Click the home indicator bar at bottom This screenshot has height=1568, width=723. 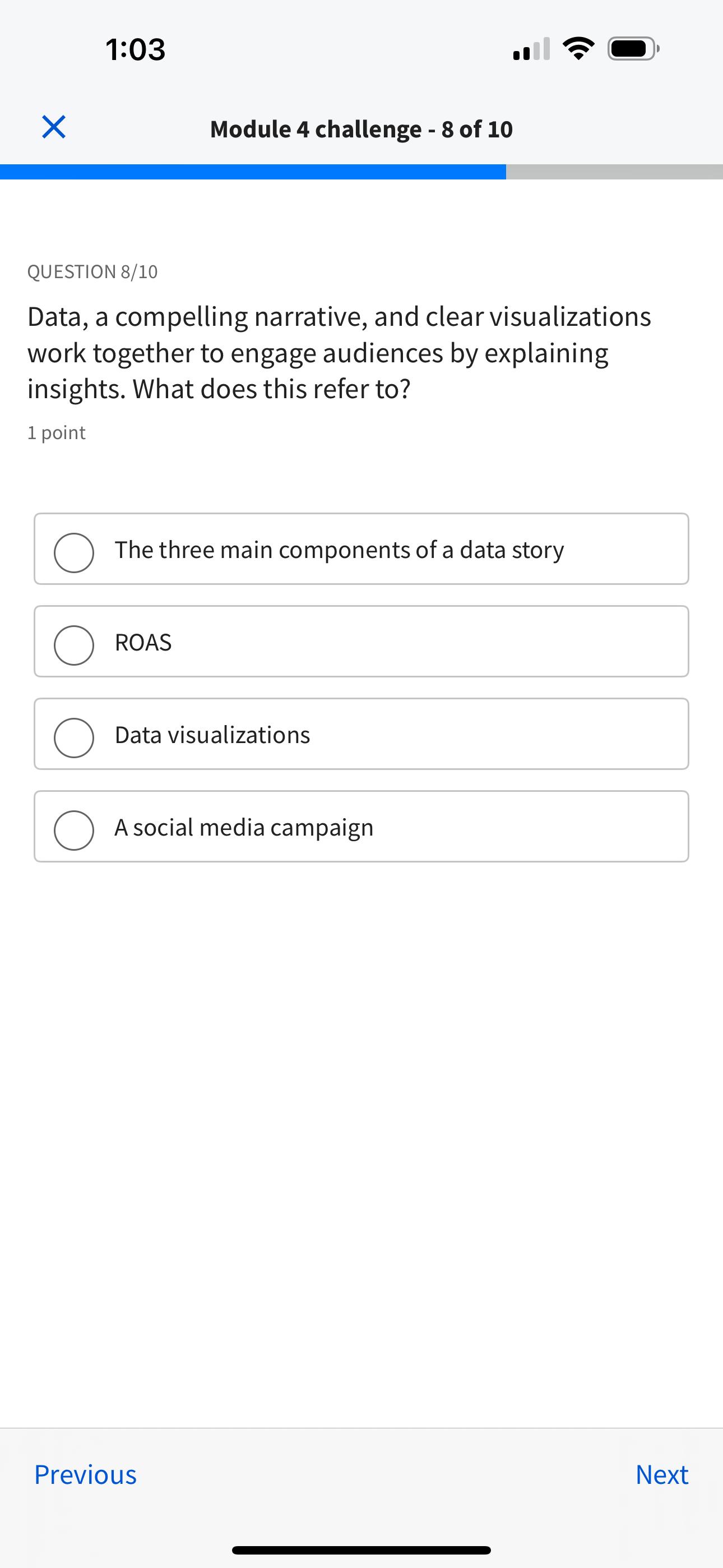point(361,1548)
